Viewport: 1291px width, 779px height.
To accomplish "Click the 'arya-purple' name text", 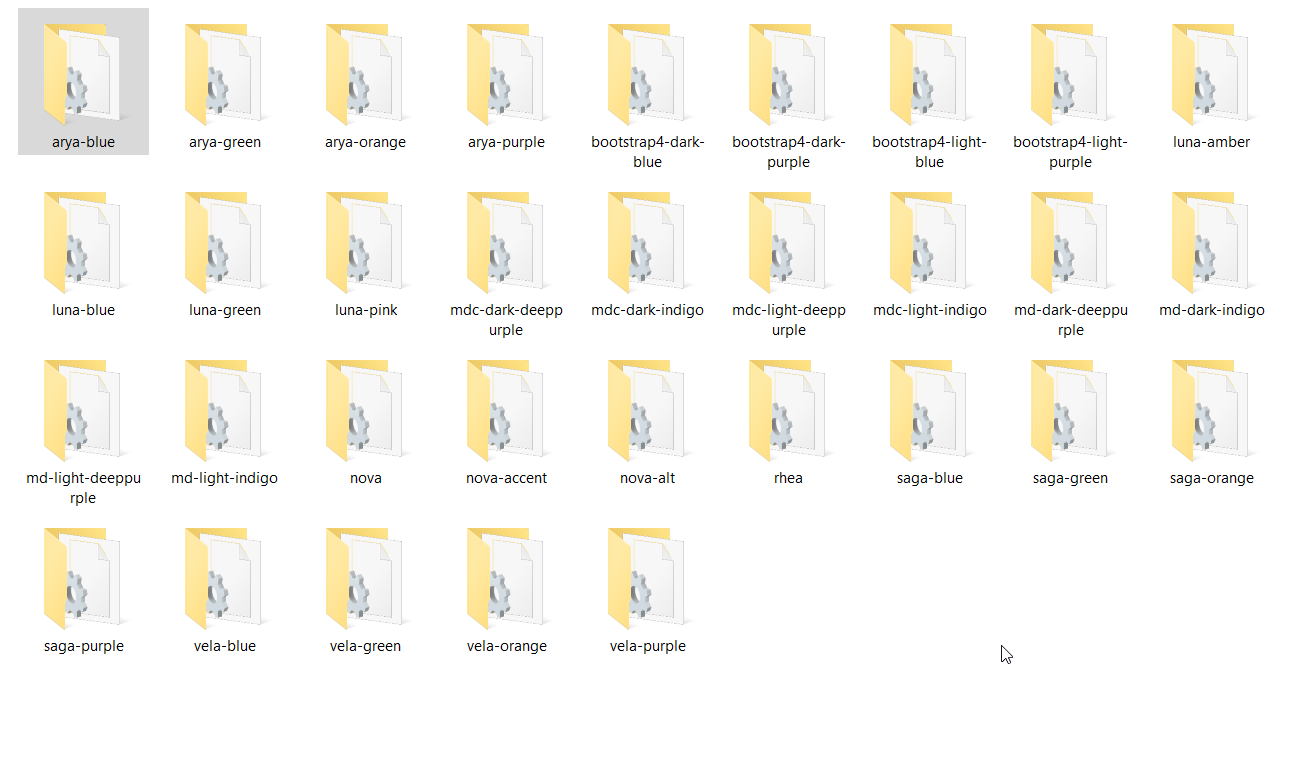I will click(506, 142).
